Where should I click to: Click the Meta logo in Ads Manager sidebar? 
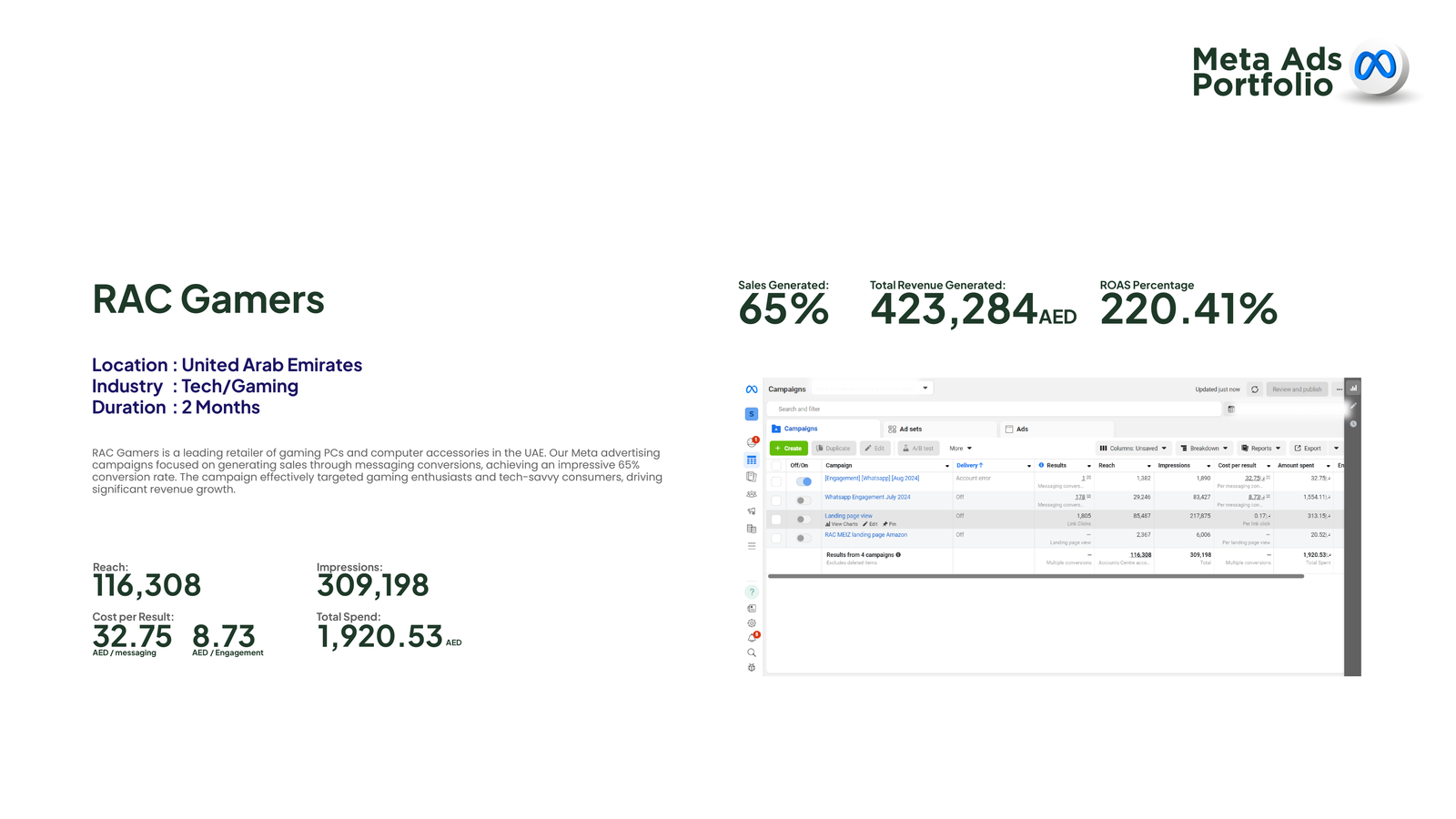[752, 389]
